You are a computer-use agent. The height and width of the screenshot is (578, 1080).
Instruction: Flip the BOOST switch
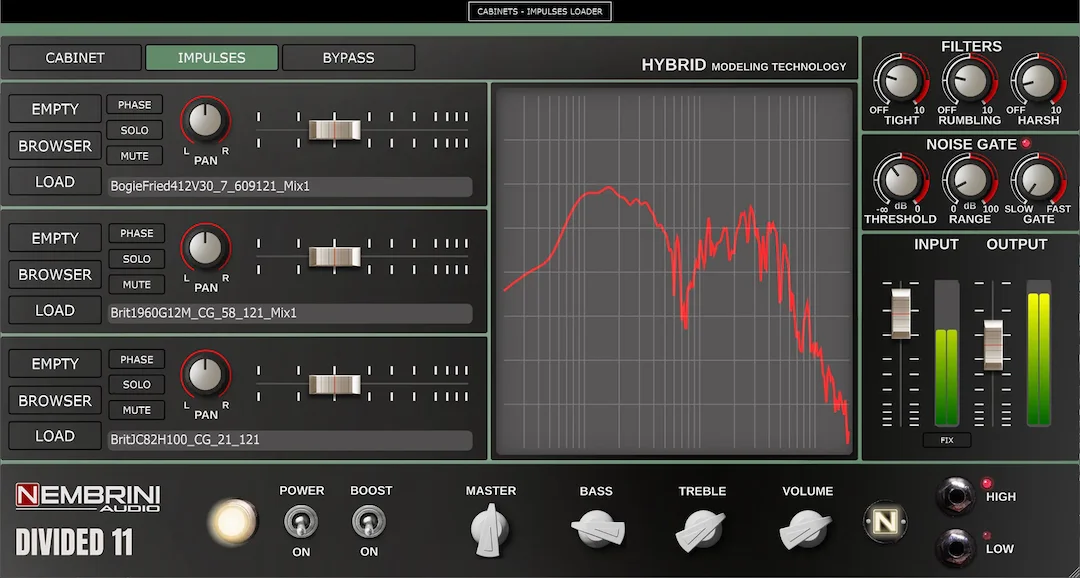[x=369, y=522]
